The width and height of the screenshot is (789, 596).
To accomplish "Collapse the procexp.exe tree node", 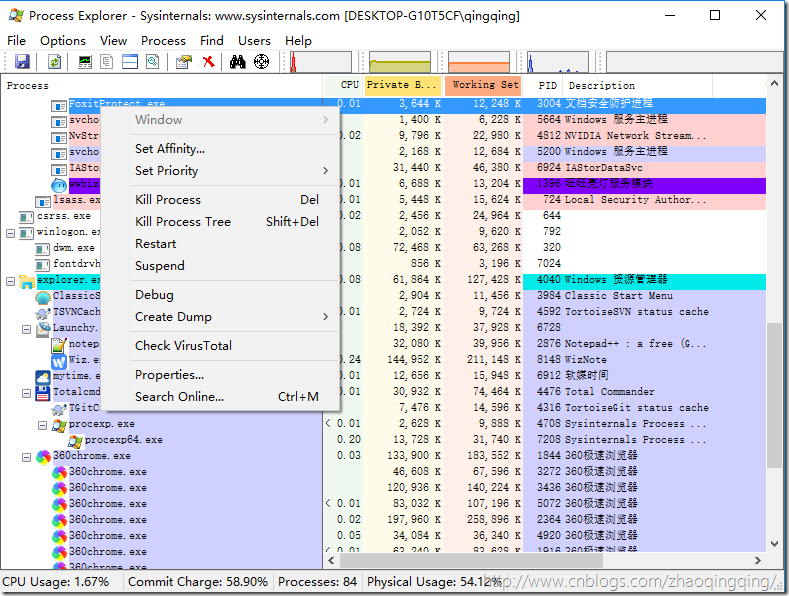I will point(42,426).
